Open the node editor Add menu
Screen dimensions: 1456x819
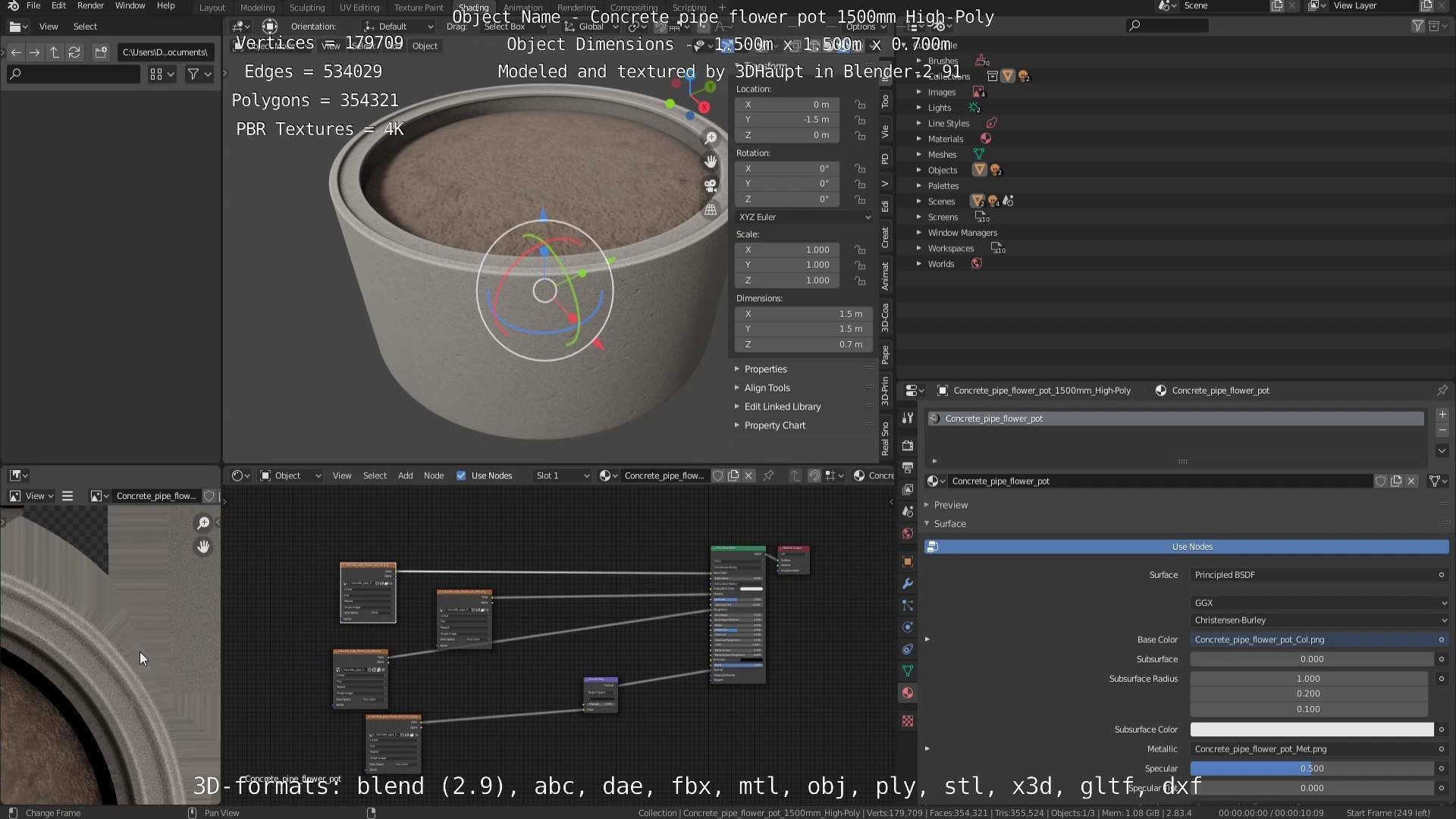(405, 475)
